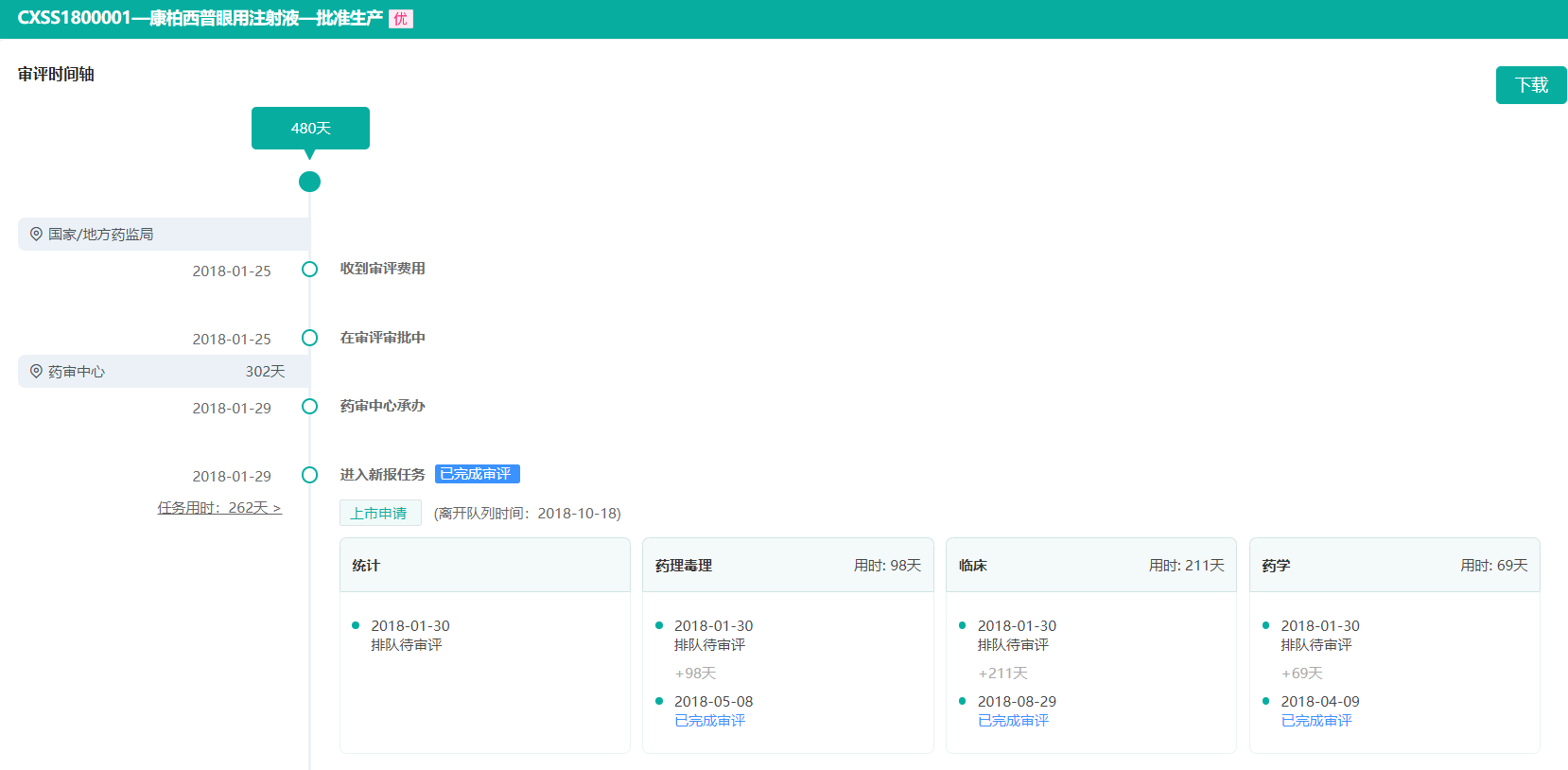Open the 药学 card header
This screenshot has height=770, width=1568.
pyautogui.click(x=1394, y=566)
